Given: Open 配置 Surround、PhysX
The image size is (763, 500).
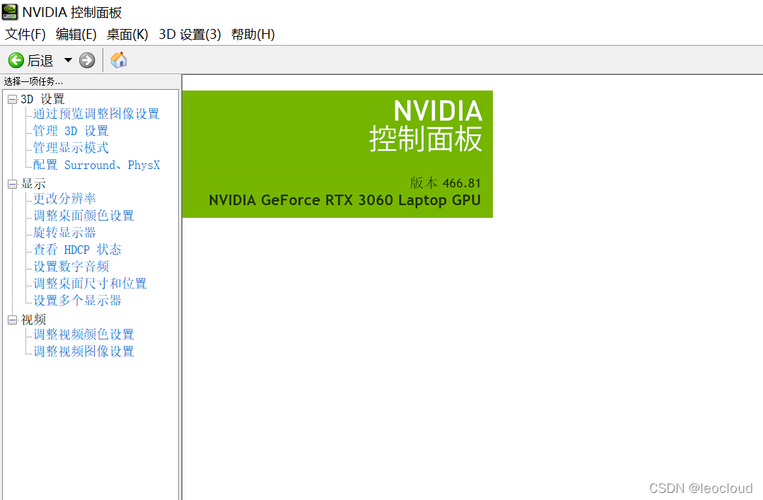Looking at the screenshot, I should [96, 165].
